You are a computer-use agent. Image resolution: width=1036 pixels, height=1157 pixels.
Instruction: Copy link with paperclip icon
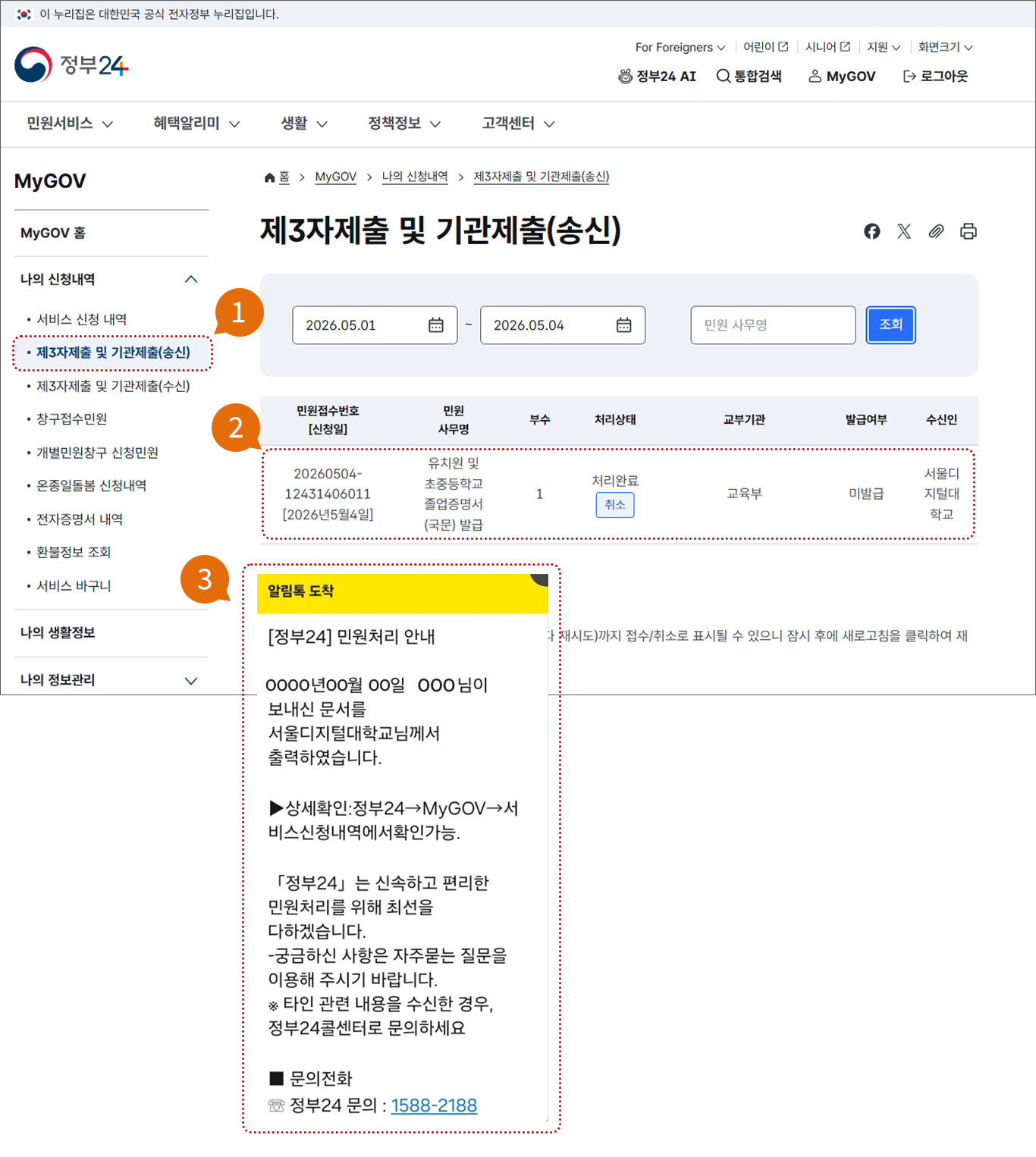click(x=936, y=231)
